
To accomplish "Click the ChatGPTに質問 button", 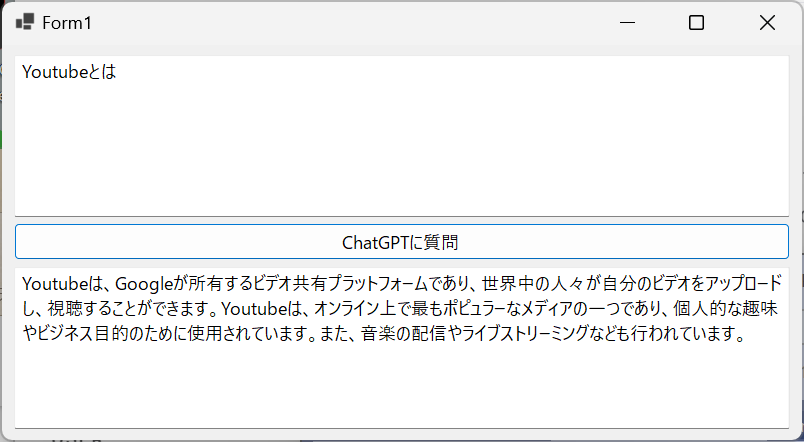I will [401, 242].
